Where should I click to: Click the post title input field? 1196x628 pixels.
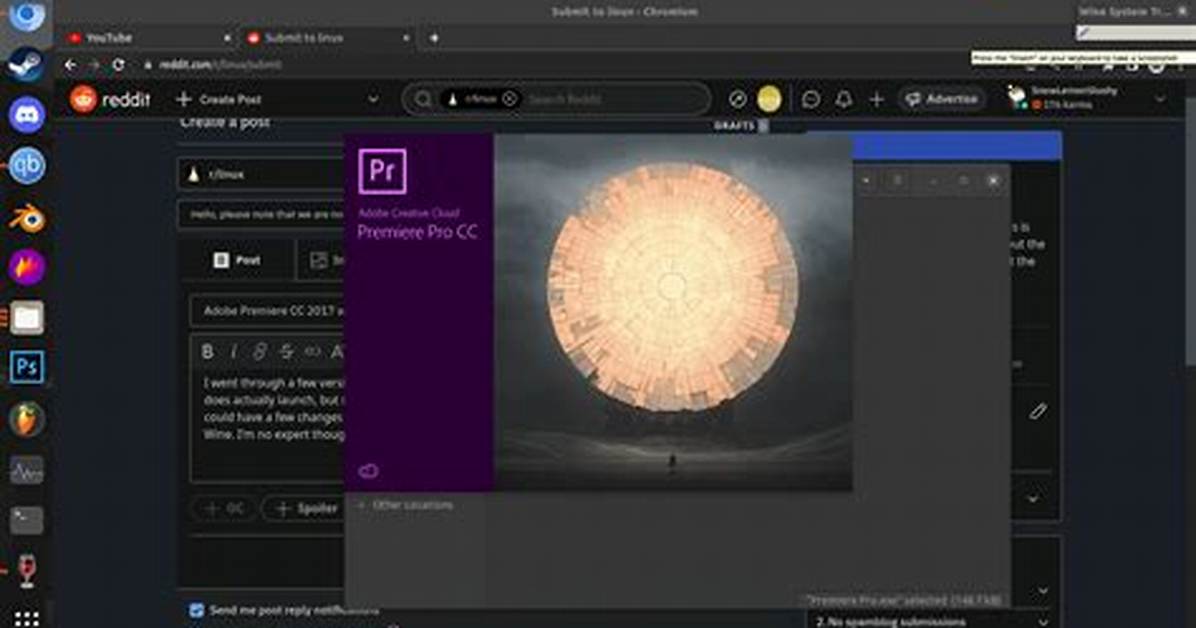point(267,311)
